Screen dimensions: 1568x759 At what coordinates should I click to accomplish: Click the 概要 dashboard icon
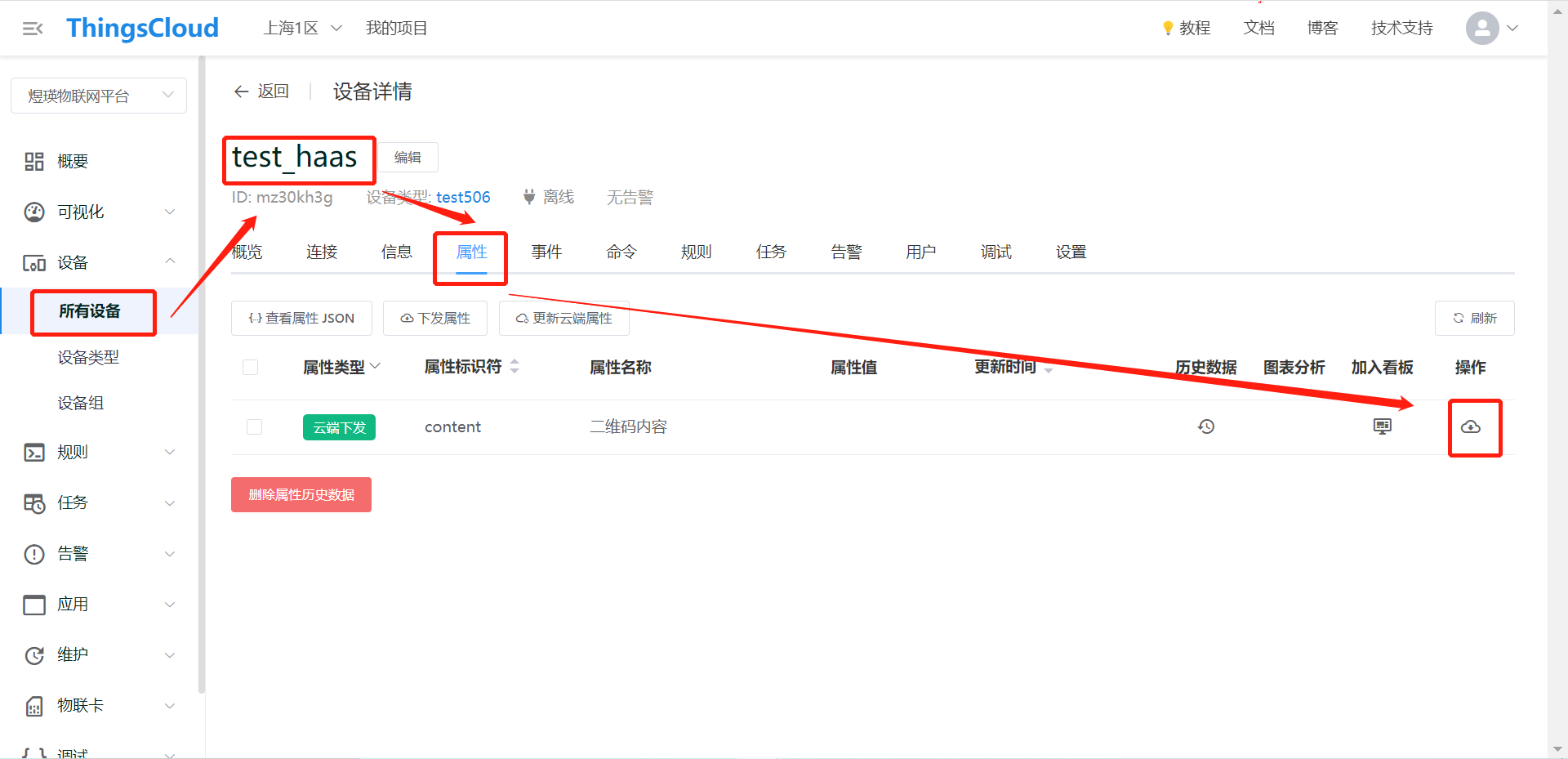click(x=34, y=162)
